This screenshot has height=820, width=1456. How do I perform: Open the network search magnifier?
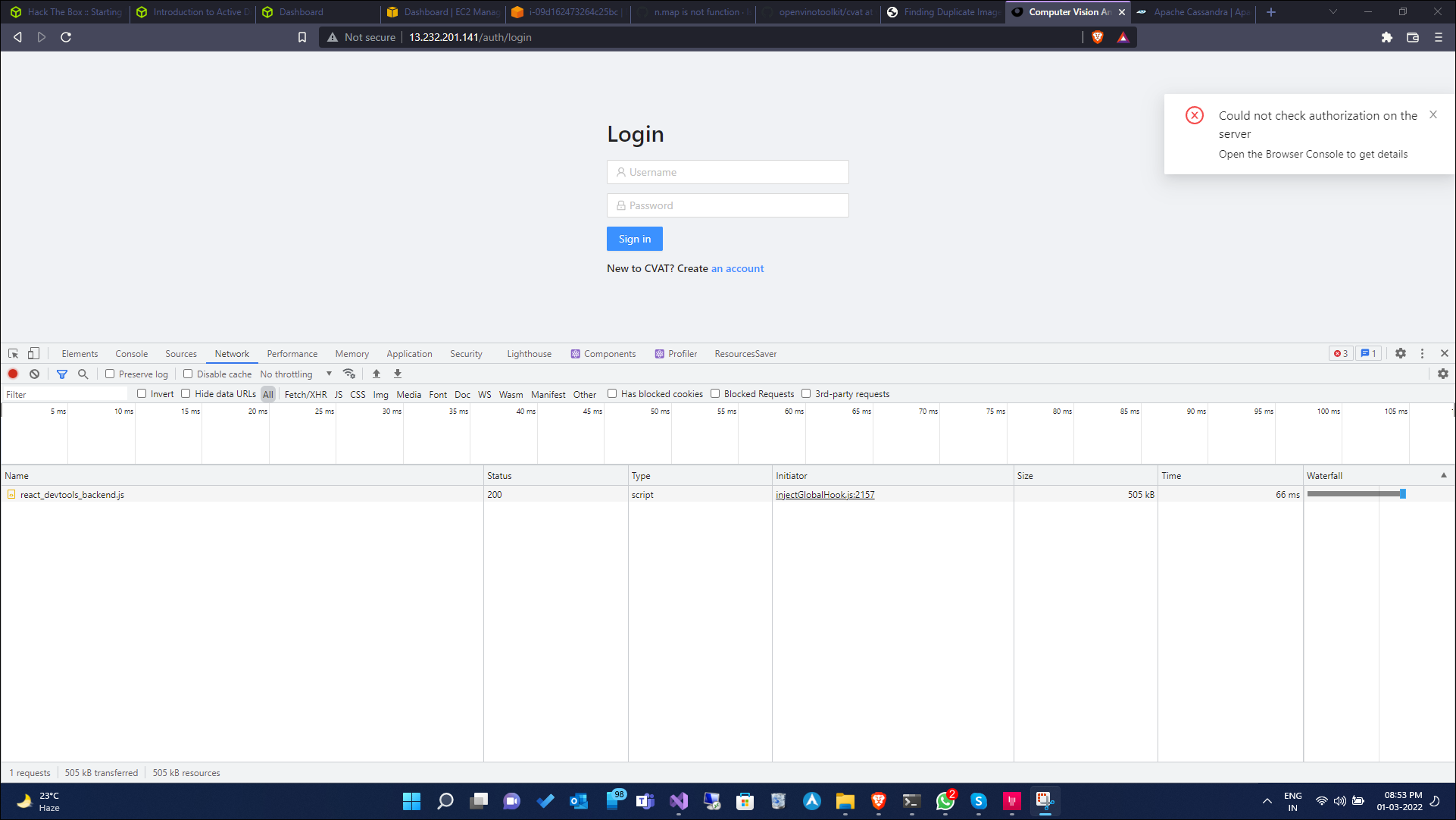tap(83, 374)
